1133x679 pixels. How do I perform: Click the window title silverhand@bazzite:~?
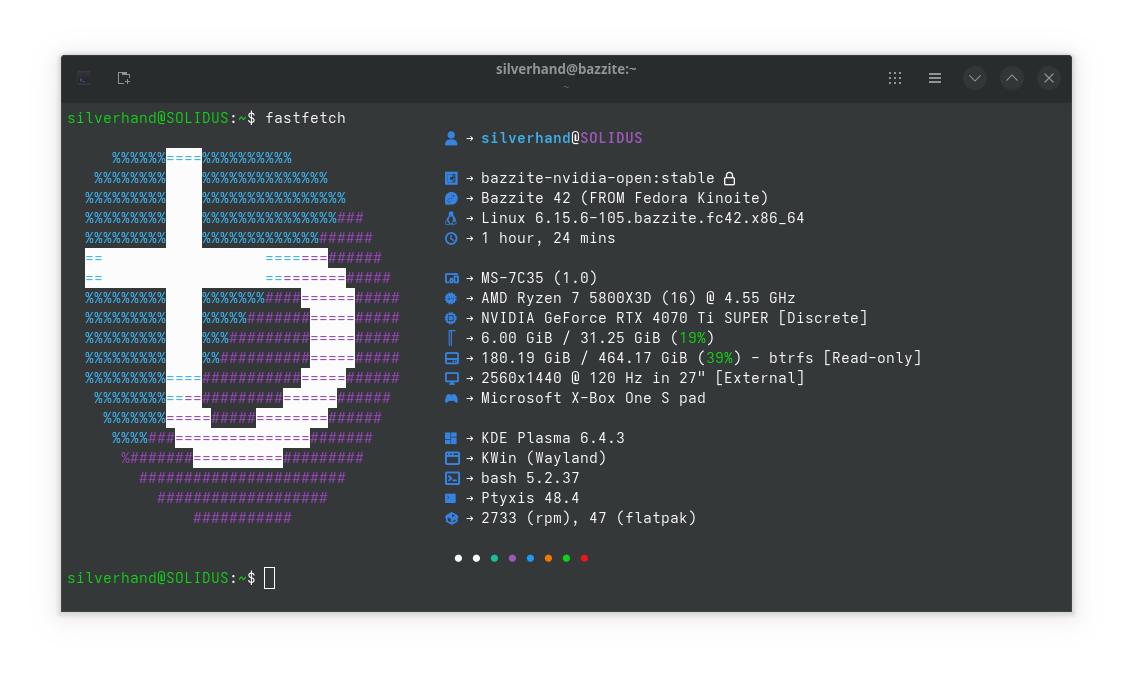click(x=566, y=69)
